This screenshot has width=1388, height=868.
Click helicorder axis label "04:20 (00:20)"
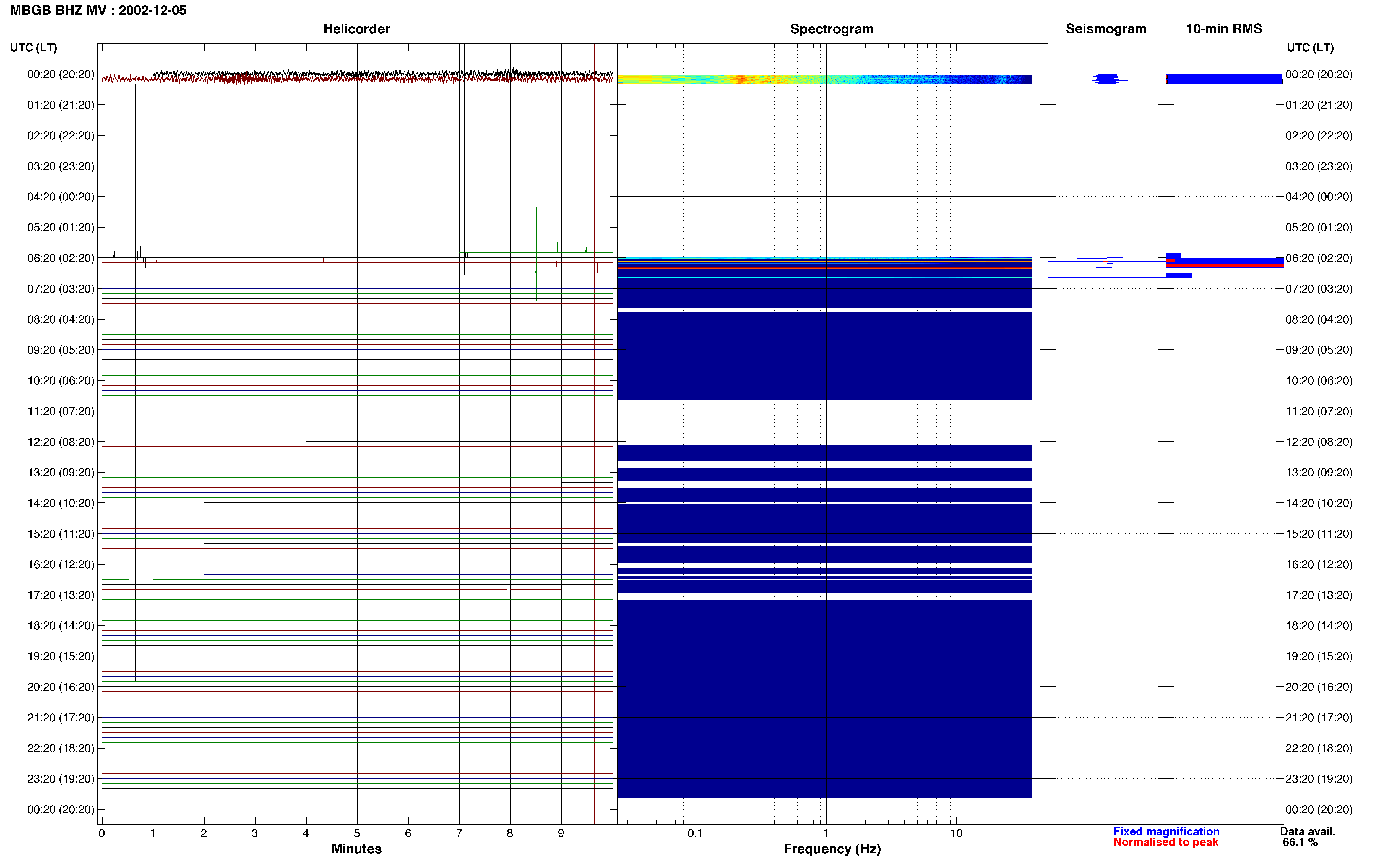[x=61, y=196]
